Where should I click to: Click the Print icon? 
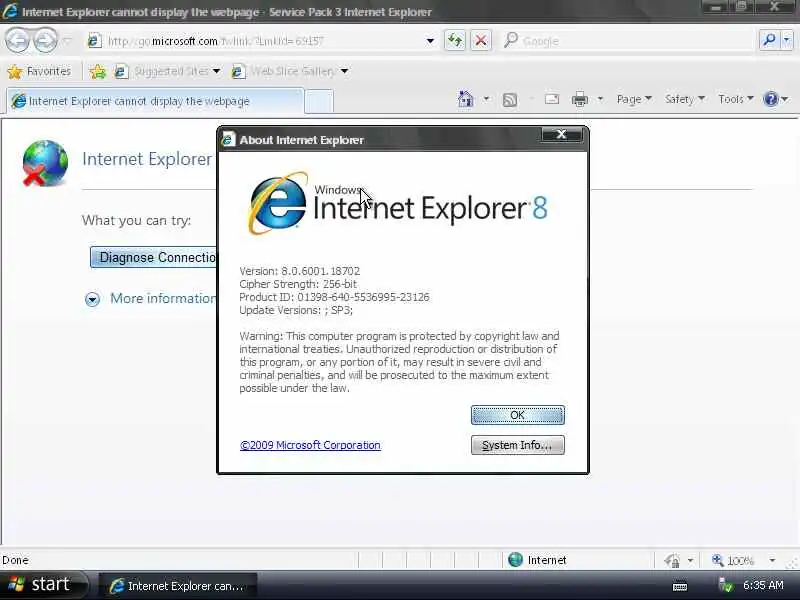[x=580, y=99]
